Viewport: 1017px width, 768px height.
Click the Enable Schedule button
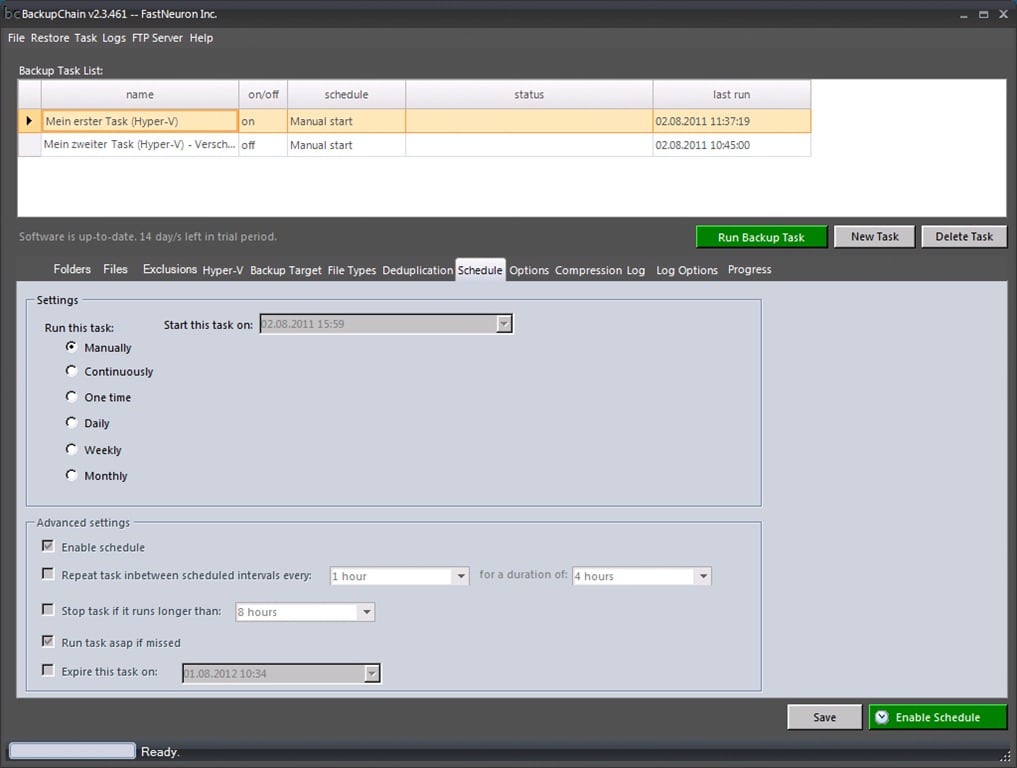(x=938, y=717)
